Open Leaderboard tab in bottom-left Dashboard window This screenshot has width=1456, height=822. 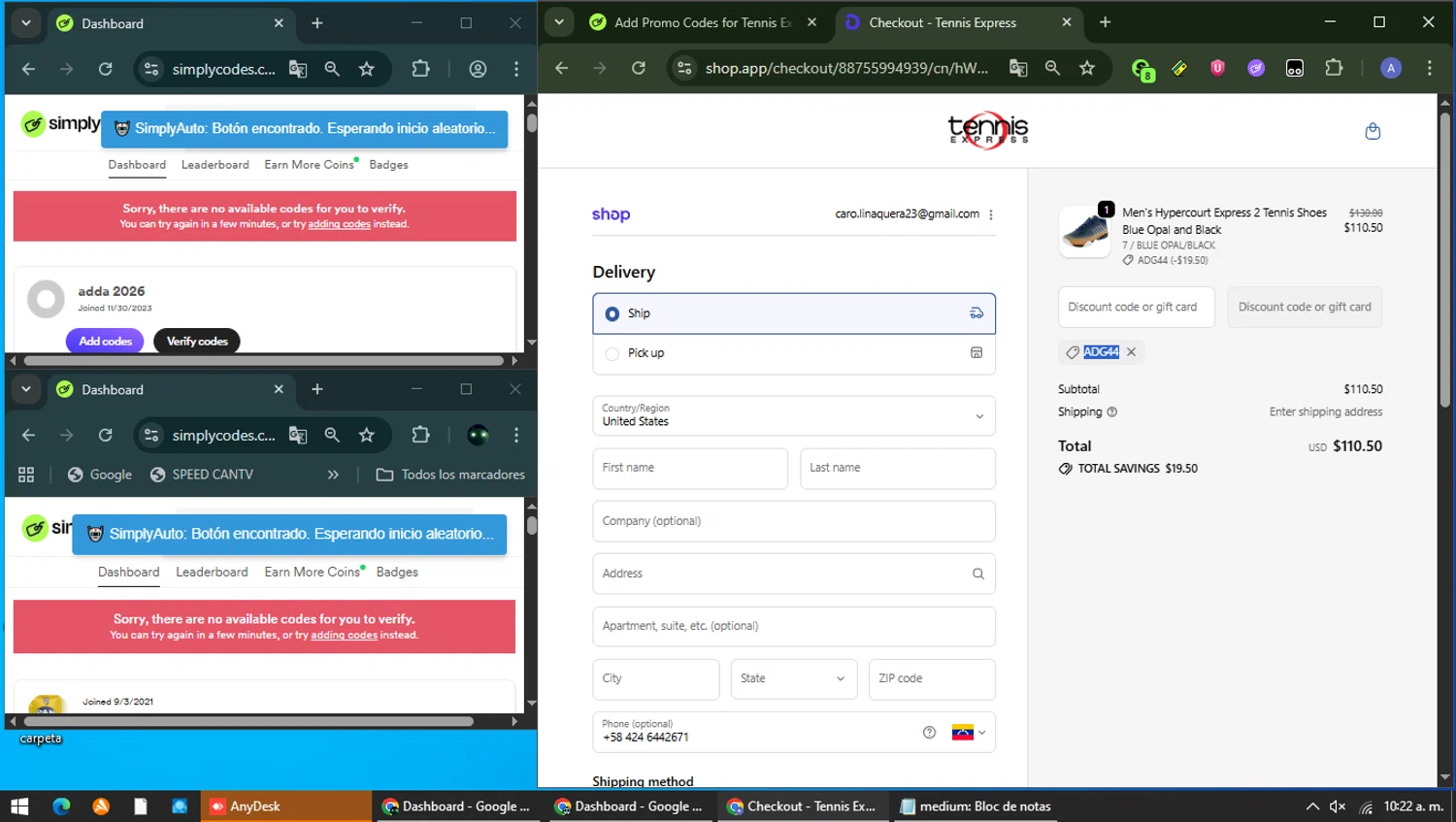(212, 572)
